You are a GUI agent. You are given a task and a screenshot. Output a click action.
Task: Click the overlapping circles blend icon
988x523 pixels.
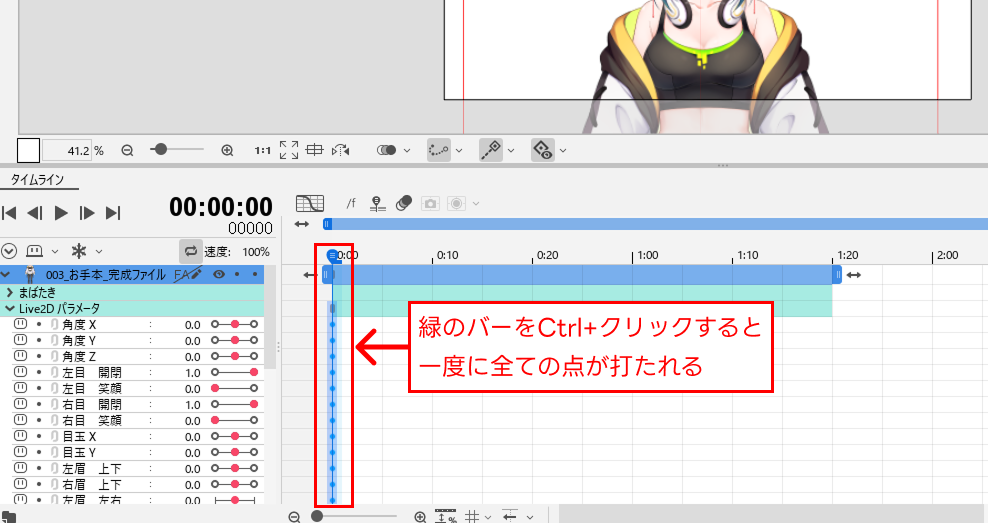pyautogui.click(x=404, y=203)
